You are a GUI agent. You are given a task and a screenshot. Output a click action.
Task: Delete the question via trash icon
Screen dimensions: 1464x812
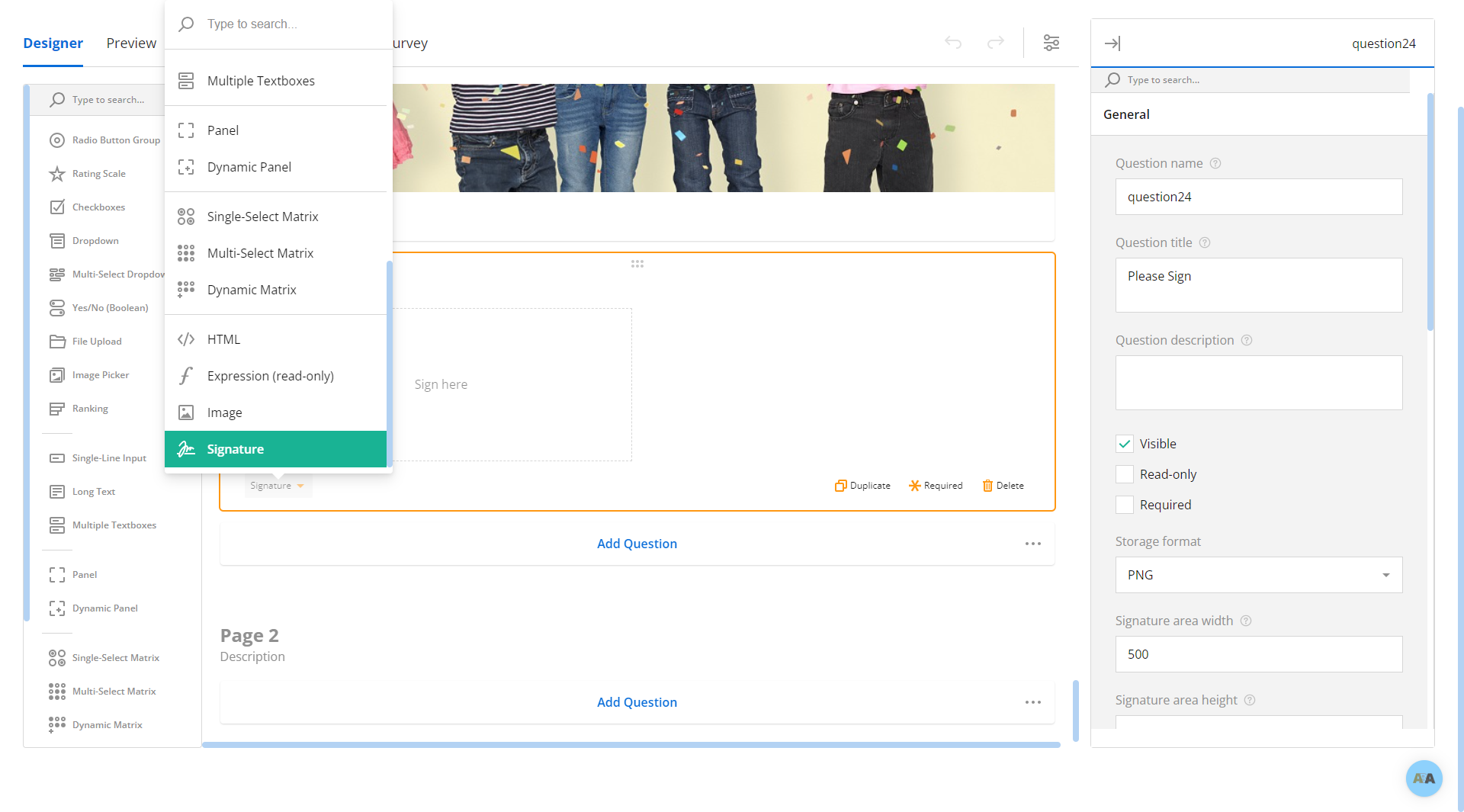[x=987, y=486]
